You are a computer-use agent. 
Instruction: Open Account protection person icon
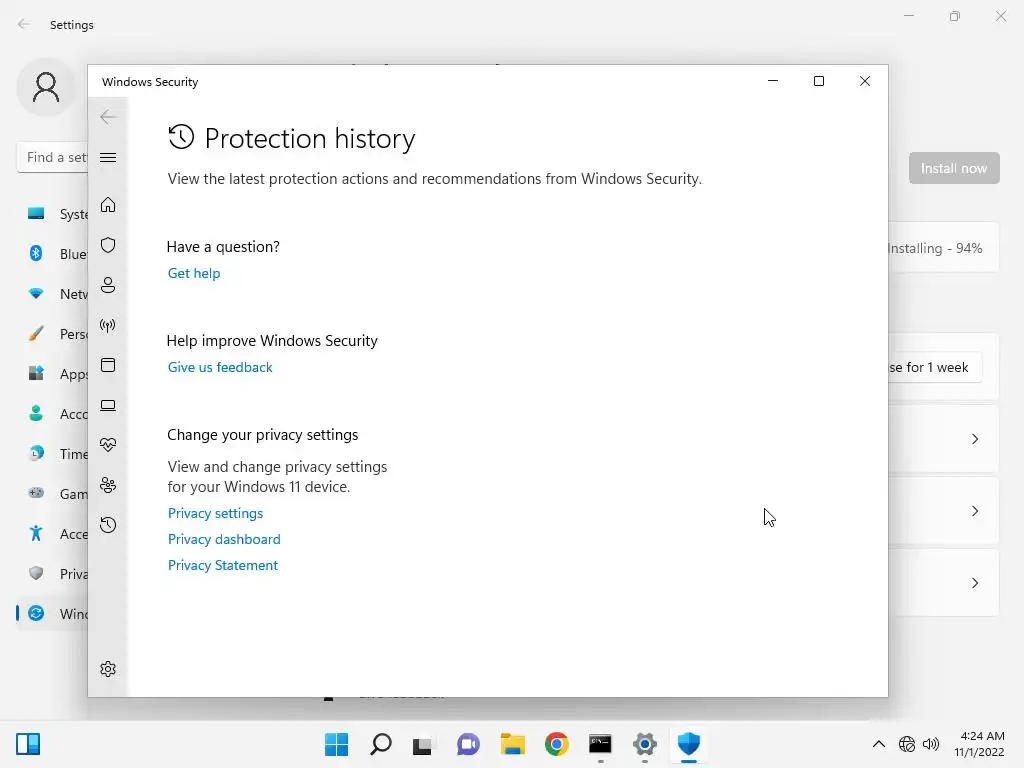(108, 285)
